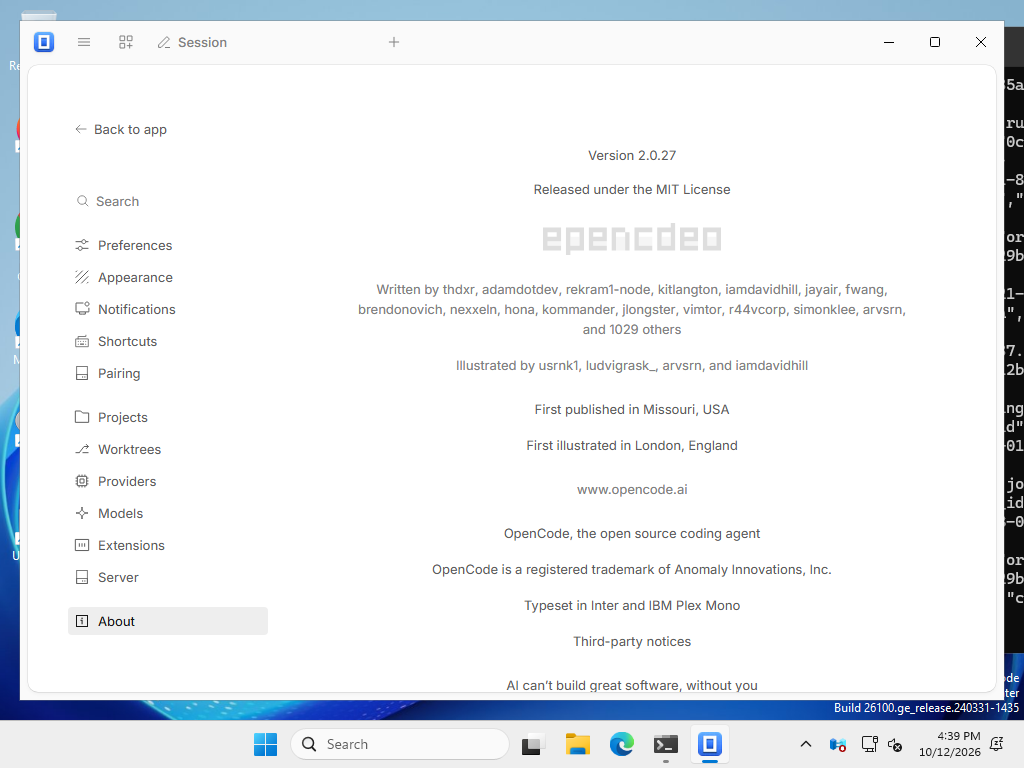Open the clock showing 4:39 PM
The width and height of the screenshot is (1024, 768).
950,744
